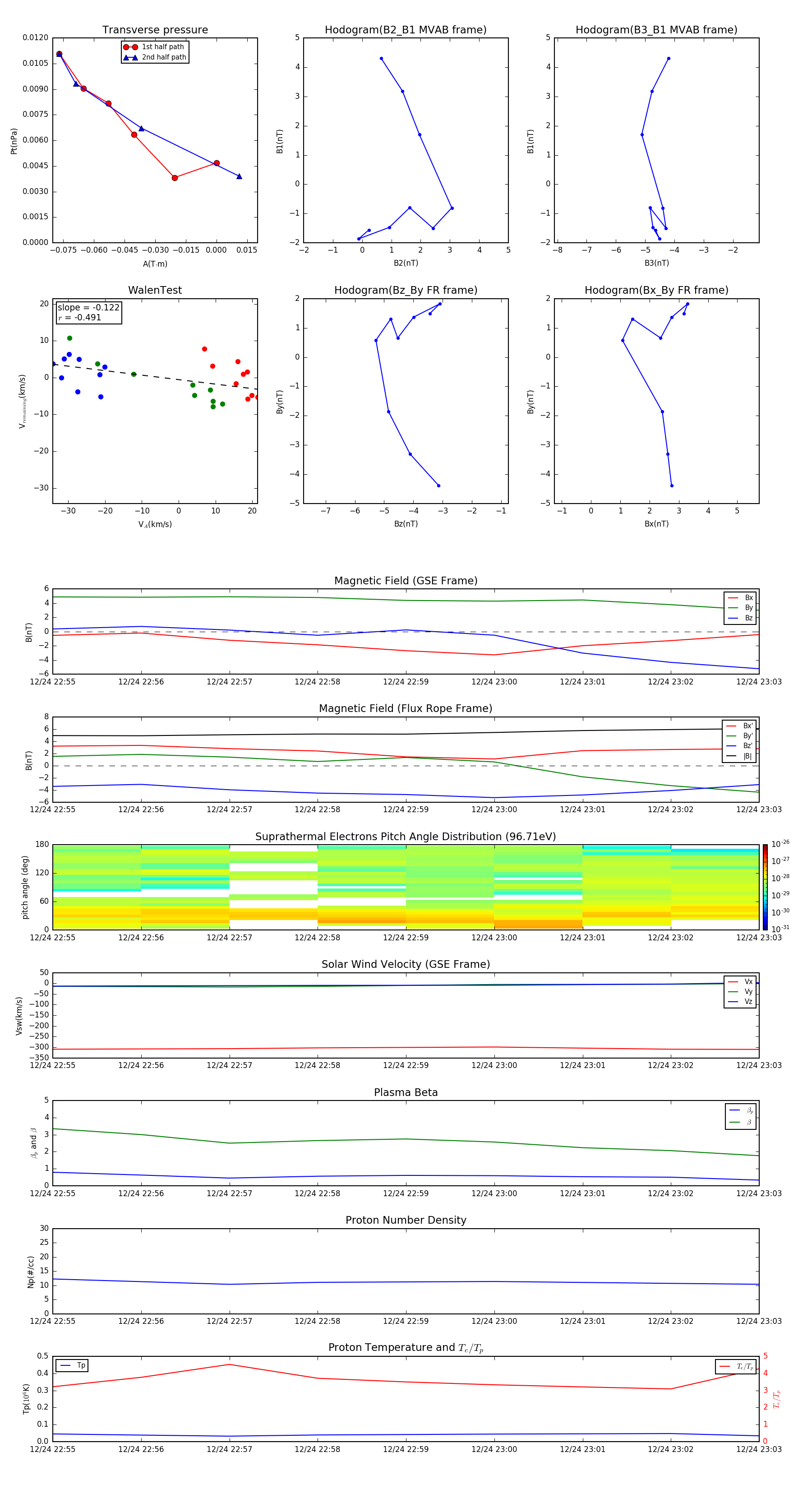Click the "0.0120" tick label on Transverse pressure
This screenshot has width=812, height=1489.
[x=35, y=37]
